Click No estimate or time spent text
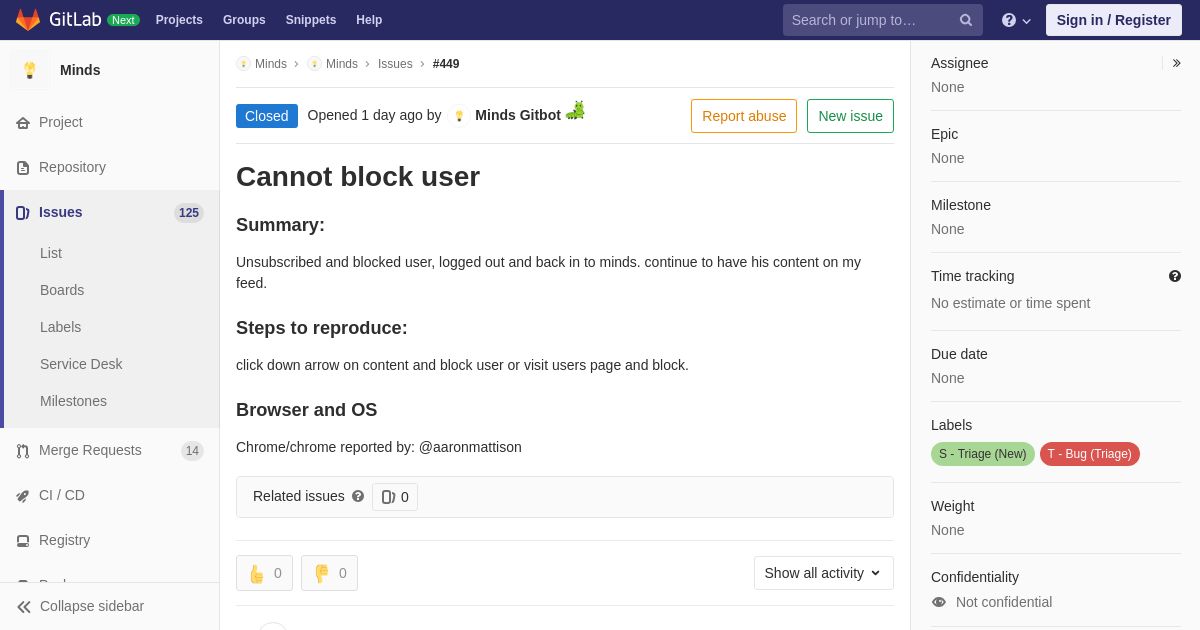This screenshot has width=1200, height=630. 1011,303
